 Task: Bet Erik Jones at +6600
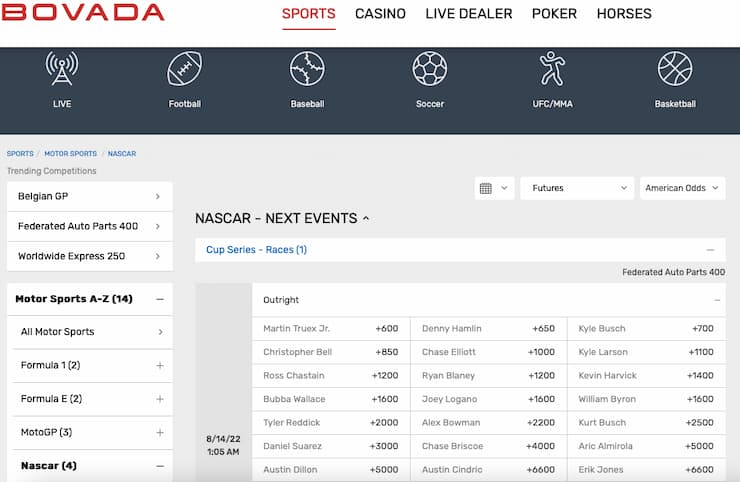[x=646, y=470]
